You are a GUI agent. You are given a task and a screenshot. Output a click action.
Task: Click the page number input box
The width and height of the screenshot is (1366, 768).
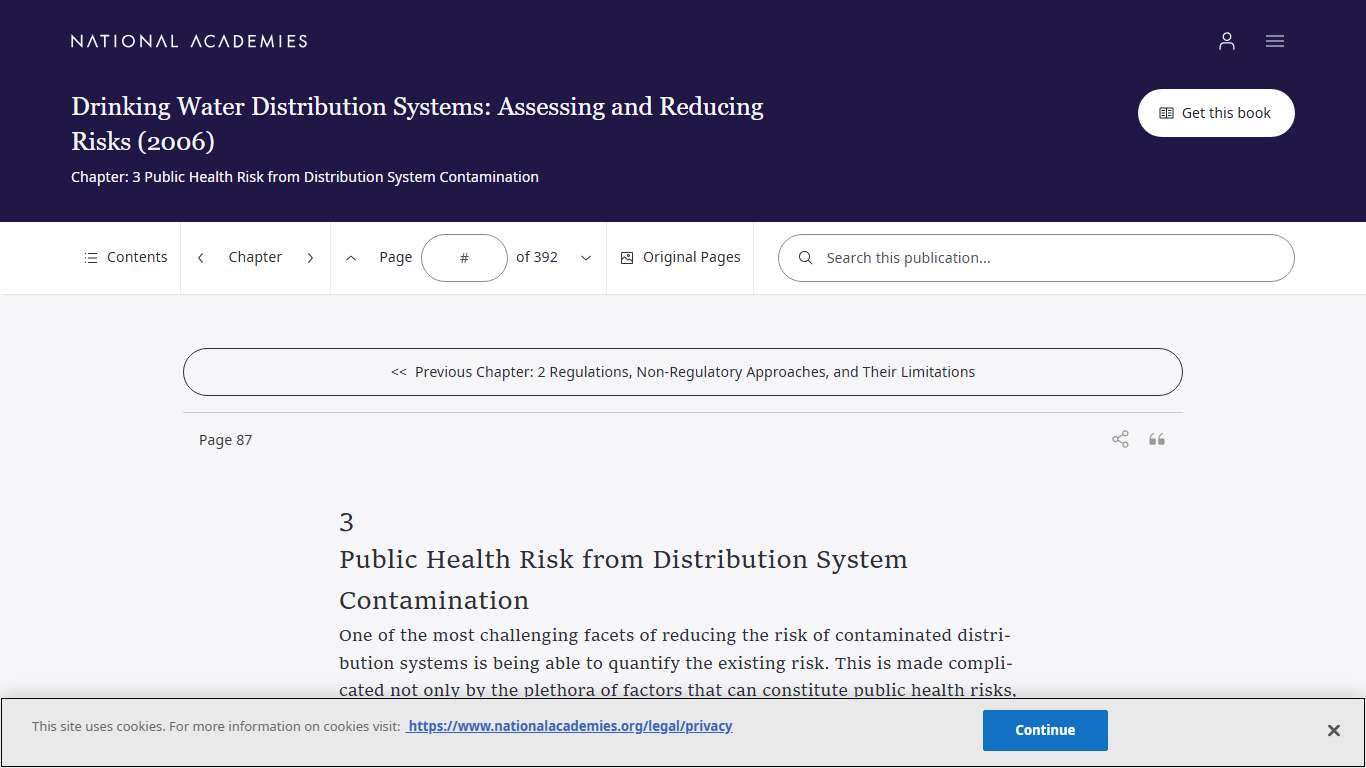click(464, 257)
